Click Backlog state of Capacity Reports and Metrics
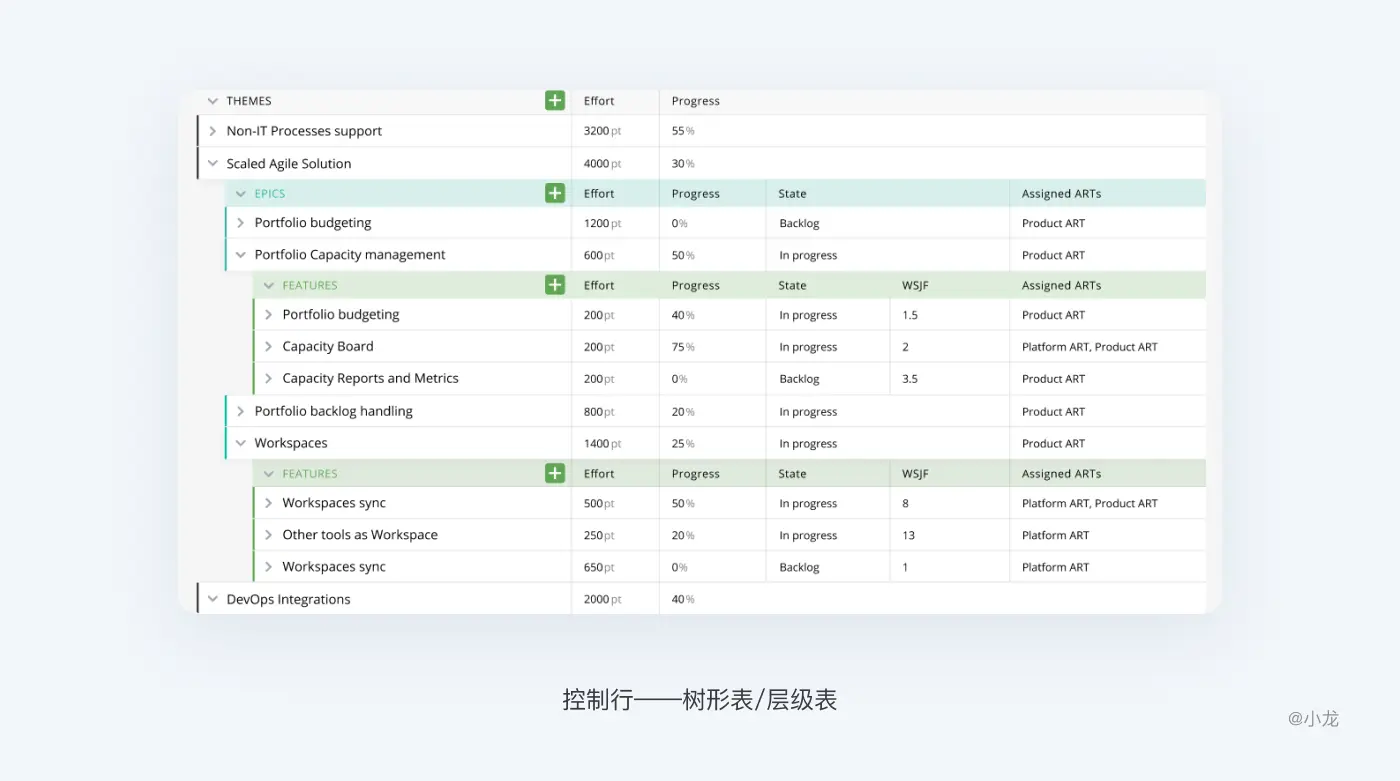 click(x=799, y=379)
